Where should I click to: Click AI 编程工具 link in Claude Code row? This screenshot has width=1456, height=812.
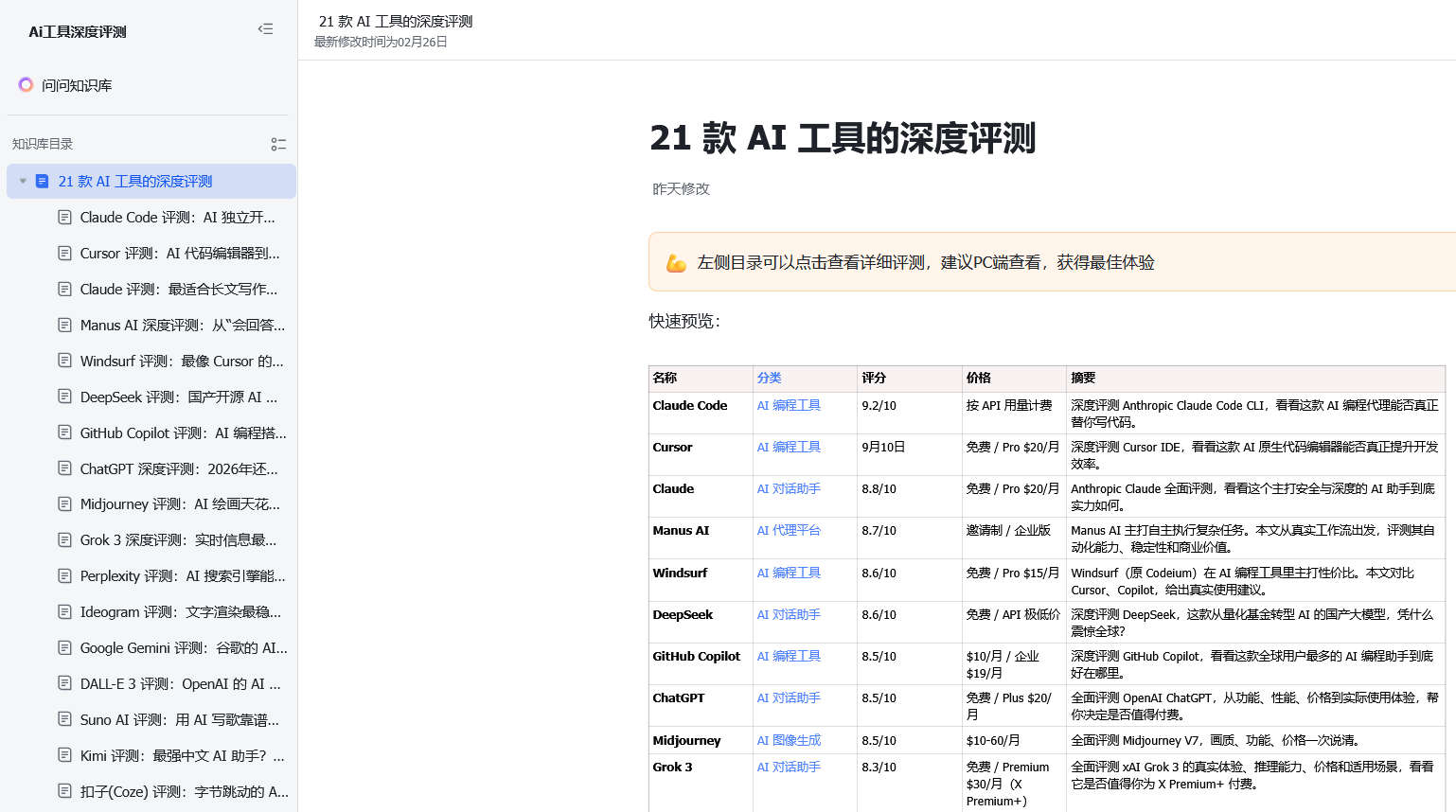coord(789,406)
